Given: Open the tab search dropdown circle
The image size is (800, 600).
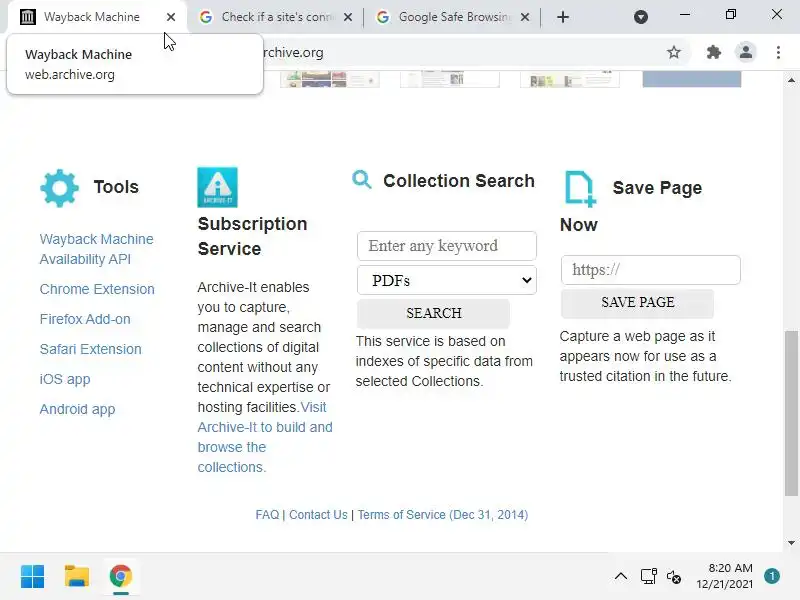Looking at the screenshot, I should [x=641, y=17].
